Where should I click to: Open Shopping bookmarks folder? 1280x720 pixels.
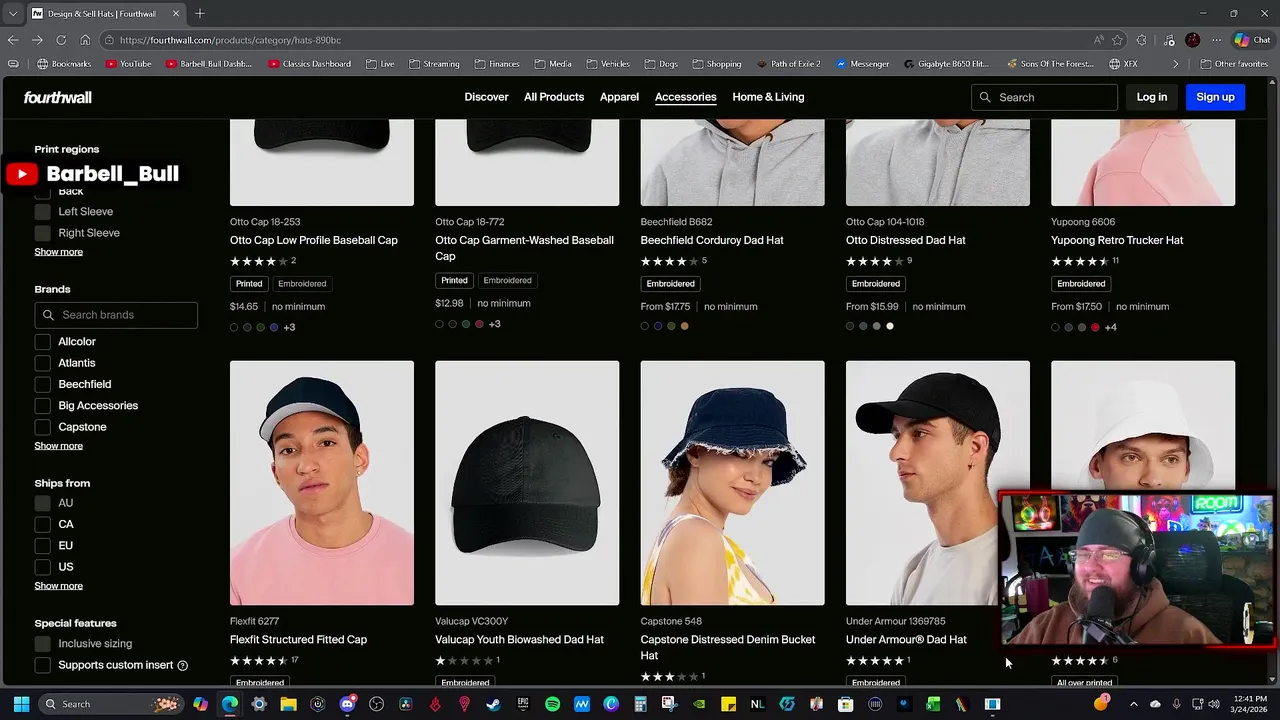tap(717, 64)
